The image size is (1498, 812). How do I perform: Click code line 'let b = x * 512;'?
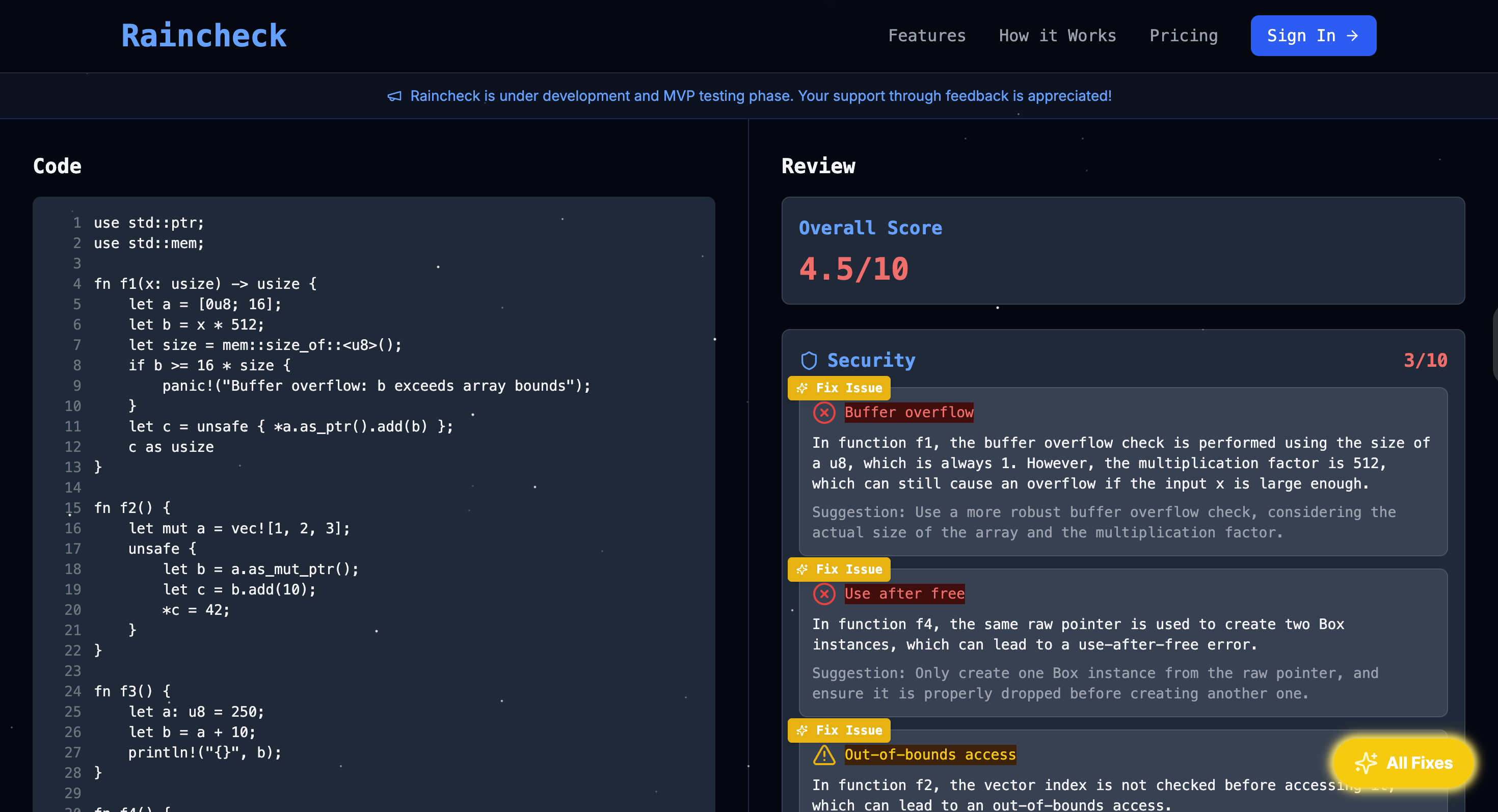coord(196,324)
